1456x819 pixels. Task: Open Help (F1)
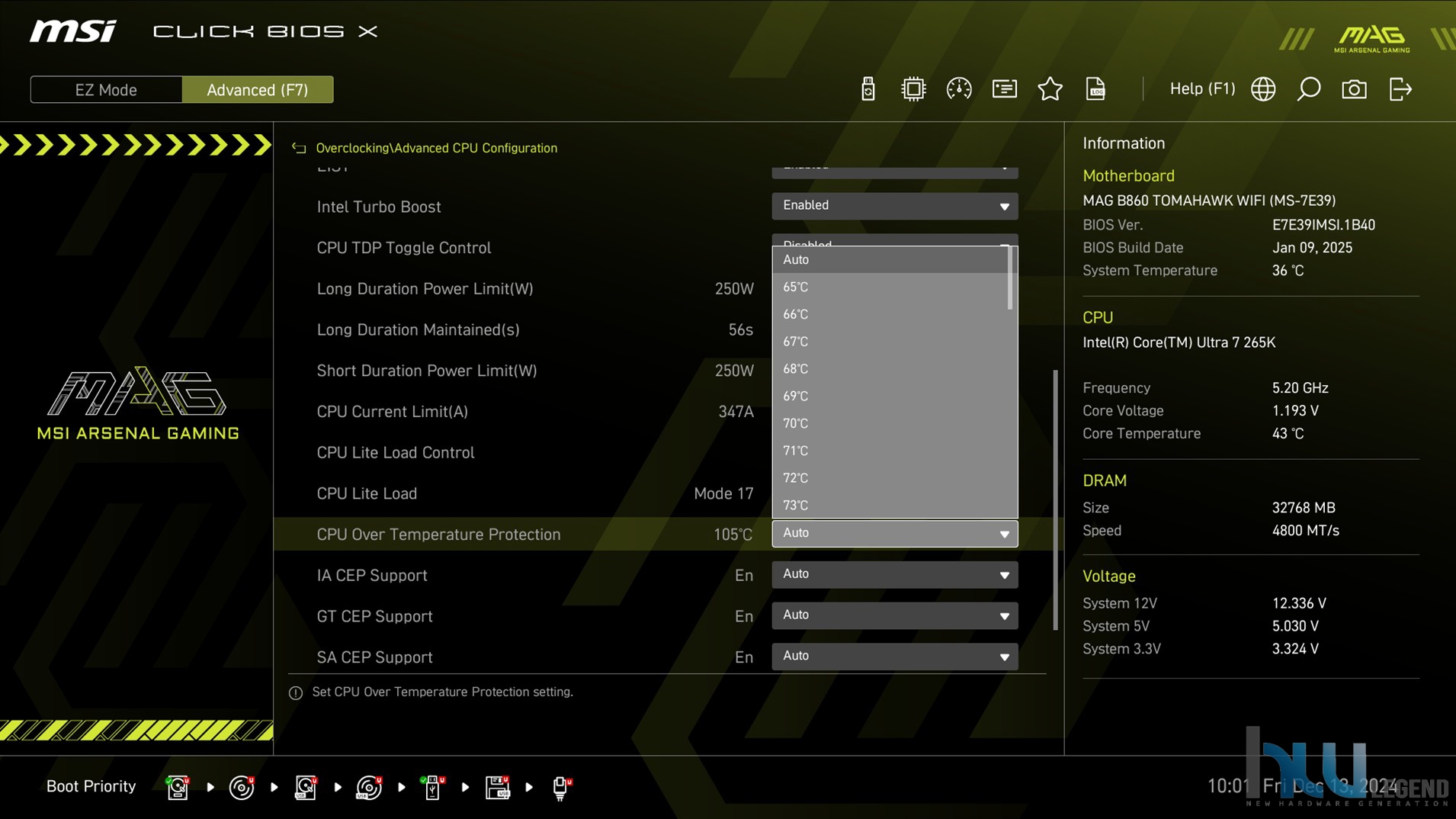1202,89
